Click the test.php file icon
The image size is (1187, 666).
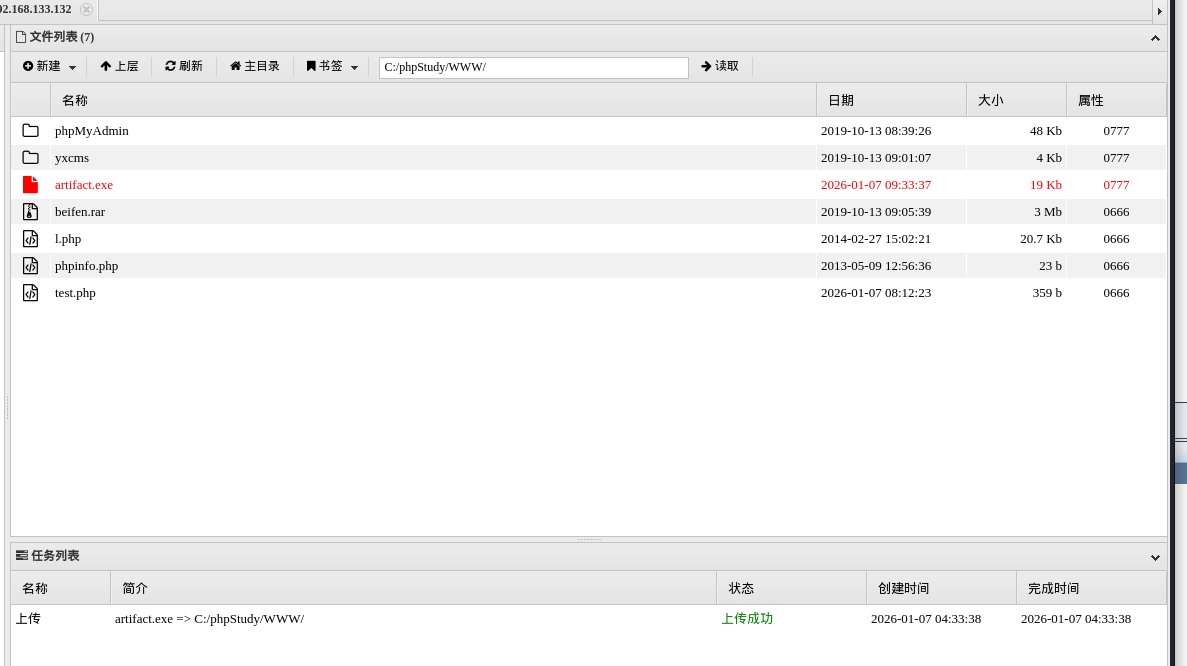[x=30, y=293]
